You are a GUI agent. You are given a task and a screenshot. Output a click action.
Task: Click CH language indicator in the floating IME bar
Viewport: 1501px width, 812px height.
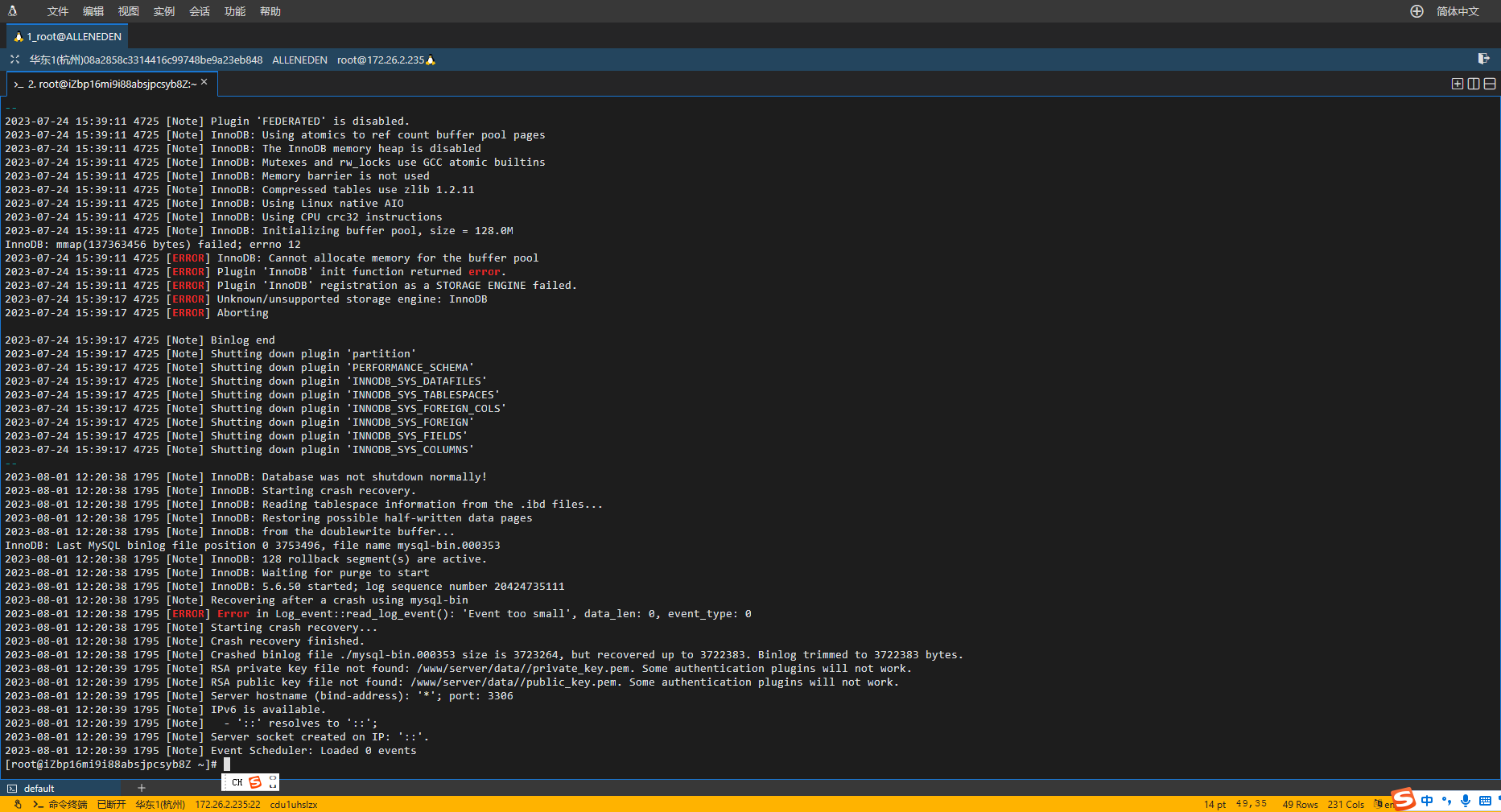237,782
